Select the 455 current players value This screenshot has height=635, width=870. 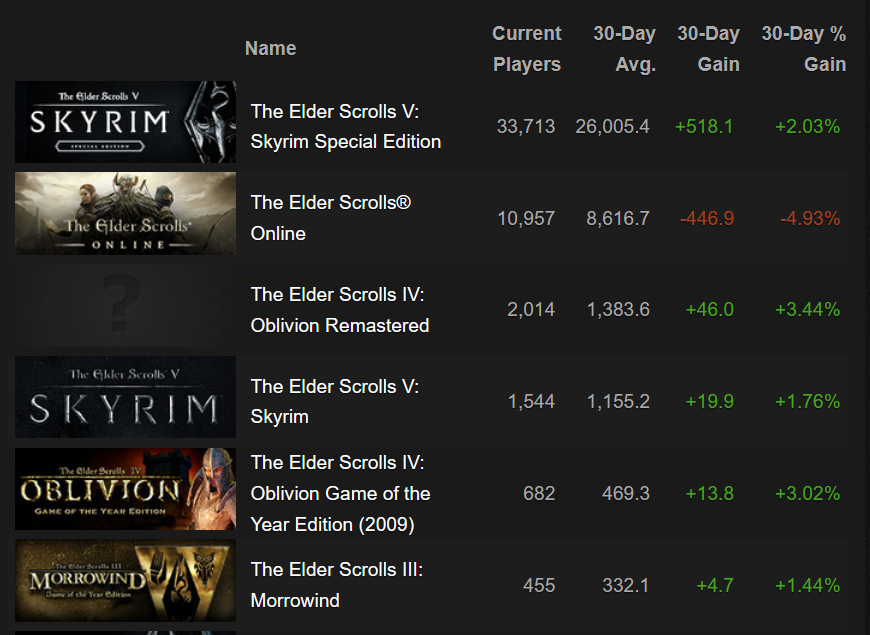pyautogui.click(x=539, y=585)
